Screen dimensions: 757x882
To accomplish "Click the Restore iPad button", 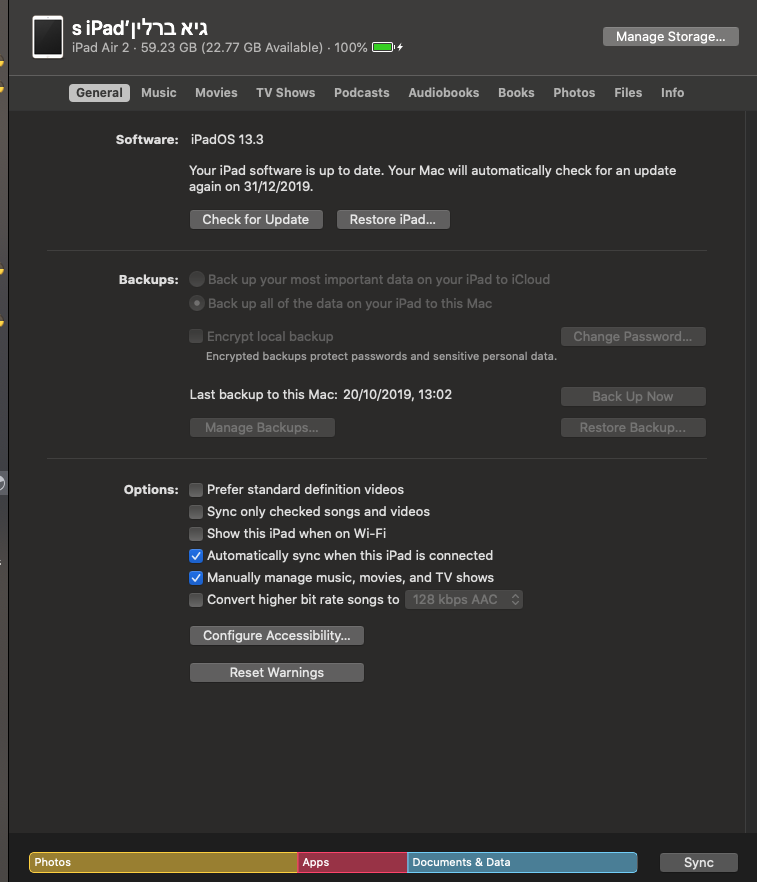I will pyautogui.click(x=393, y=219).
